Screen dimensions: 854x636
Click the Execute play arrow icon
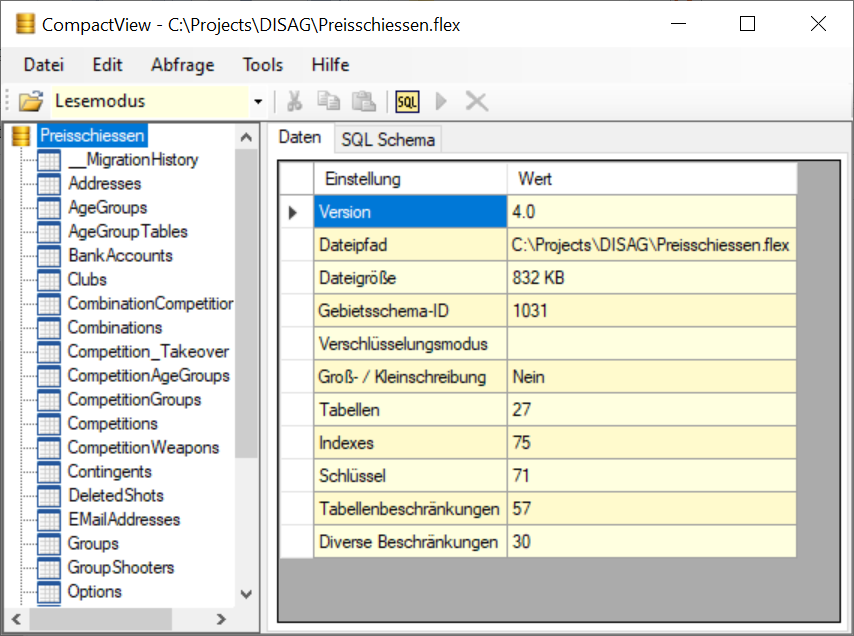tap(442, 101)
